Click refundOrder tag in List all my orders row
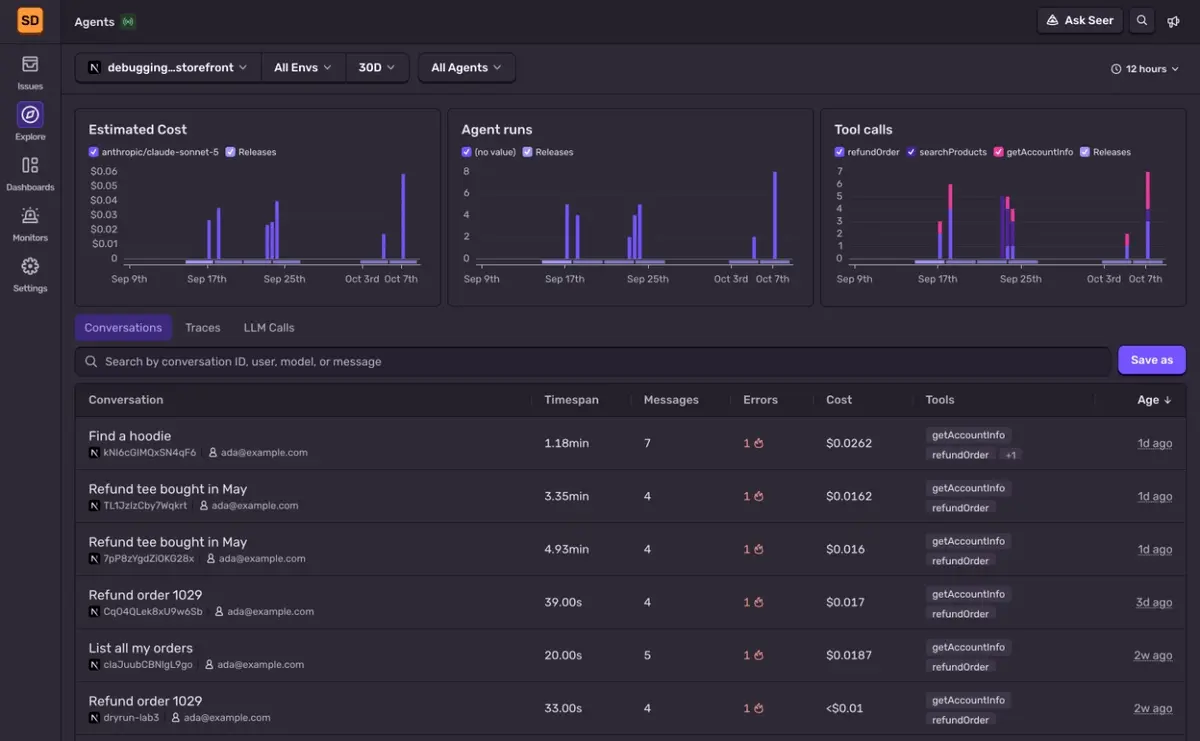This screenshot has height=741, width=1200. (960, 667)
